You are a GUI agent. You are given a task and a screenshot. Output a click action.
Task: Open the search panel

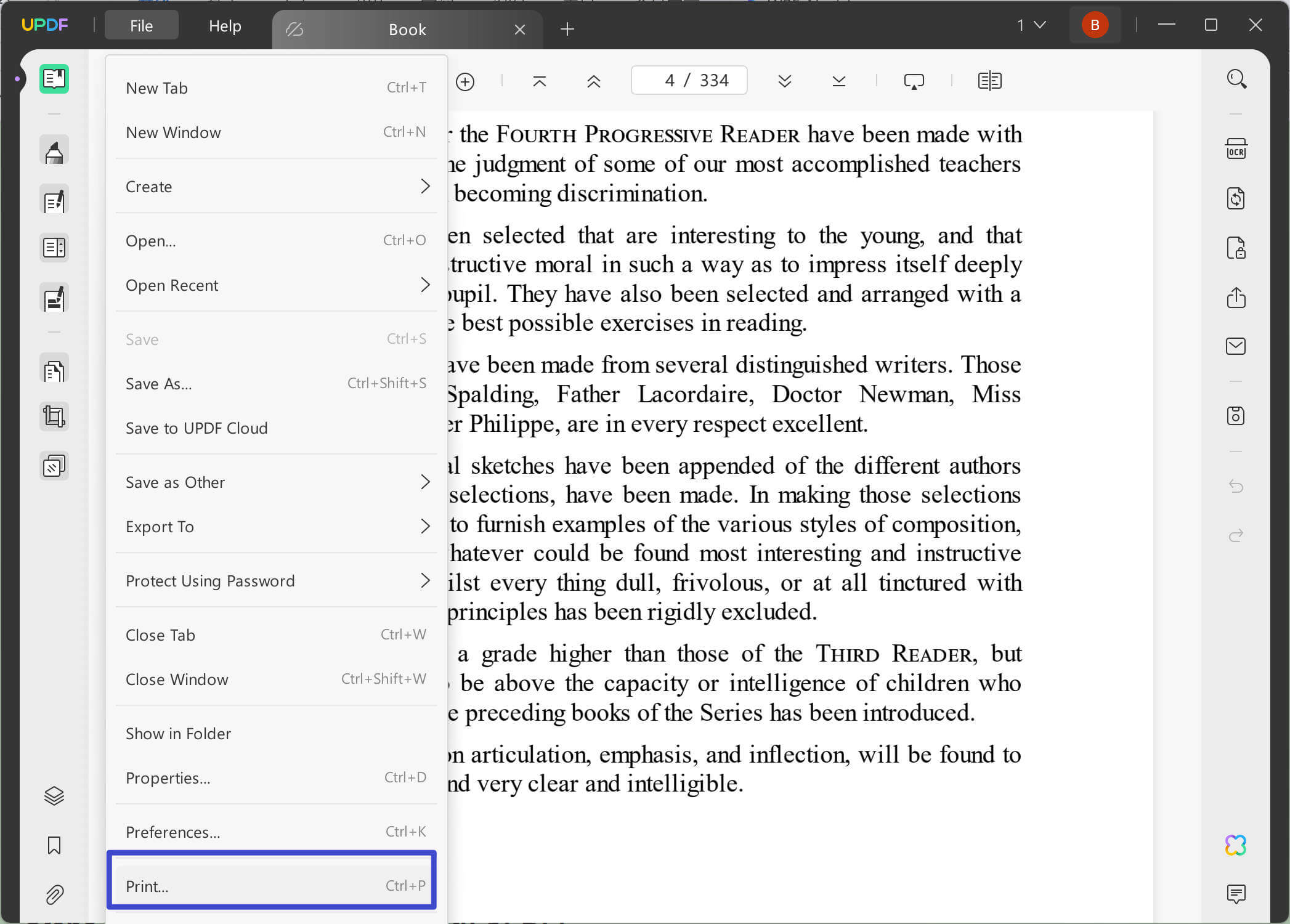(x=1236, y=79)
